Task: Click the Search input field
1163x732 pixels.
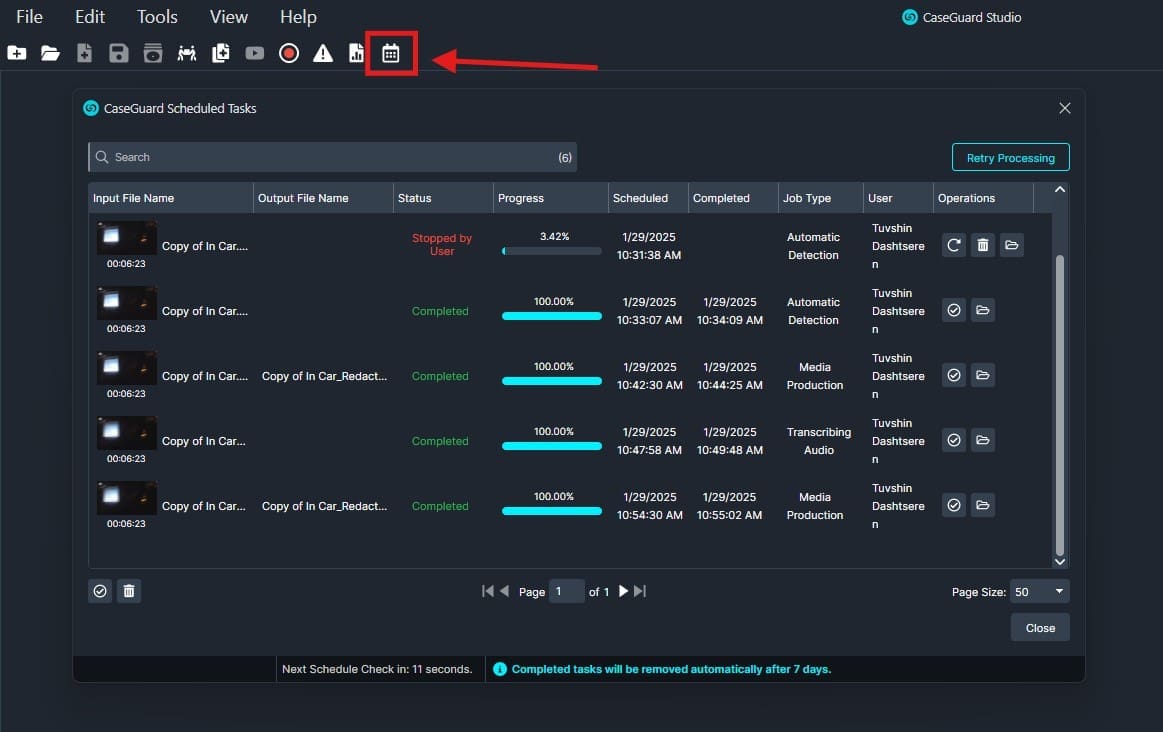Action: coord(330,157)
